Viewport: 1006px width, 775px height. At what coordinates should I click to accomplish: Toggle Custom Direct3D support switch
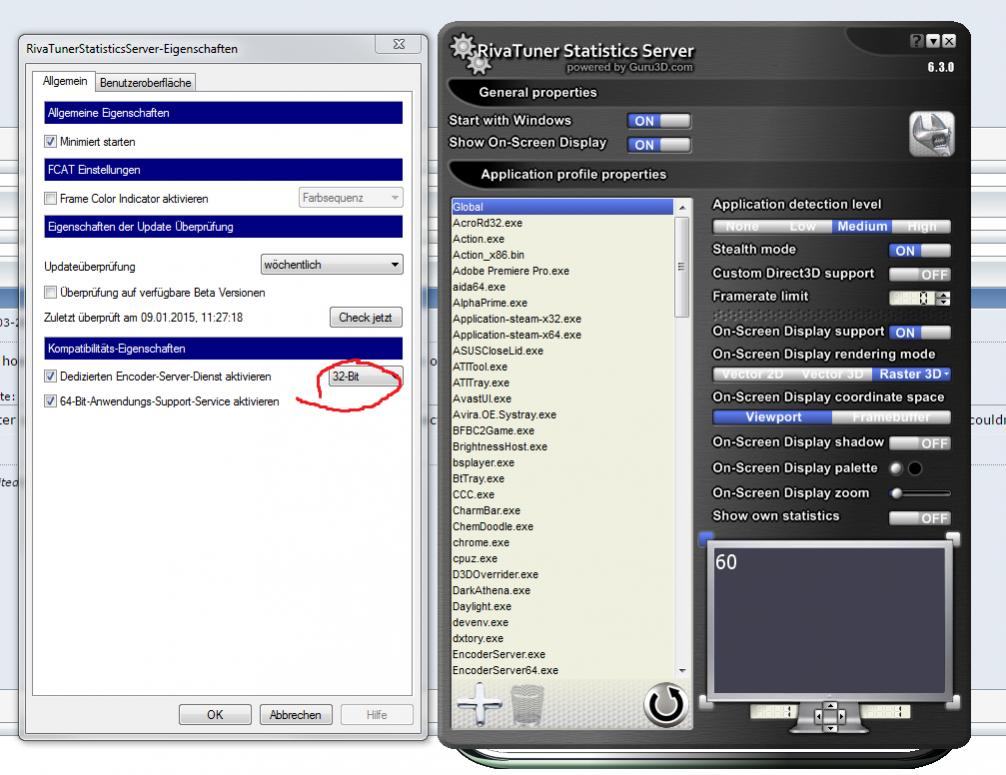[920, 274]
